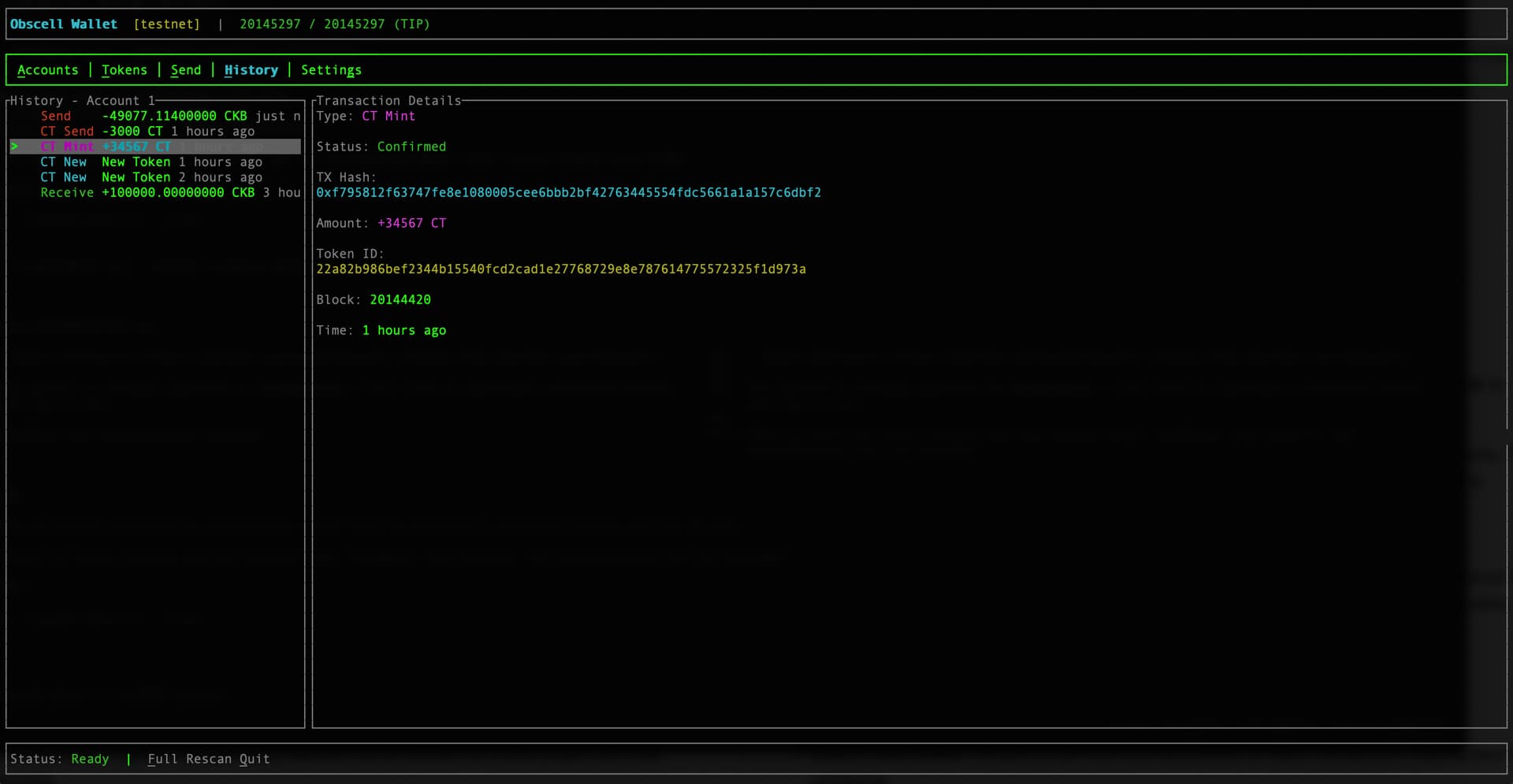Screen dimensions: 1513x784
Task: Select the History tab
Action: (251, 70)
